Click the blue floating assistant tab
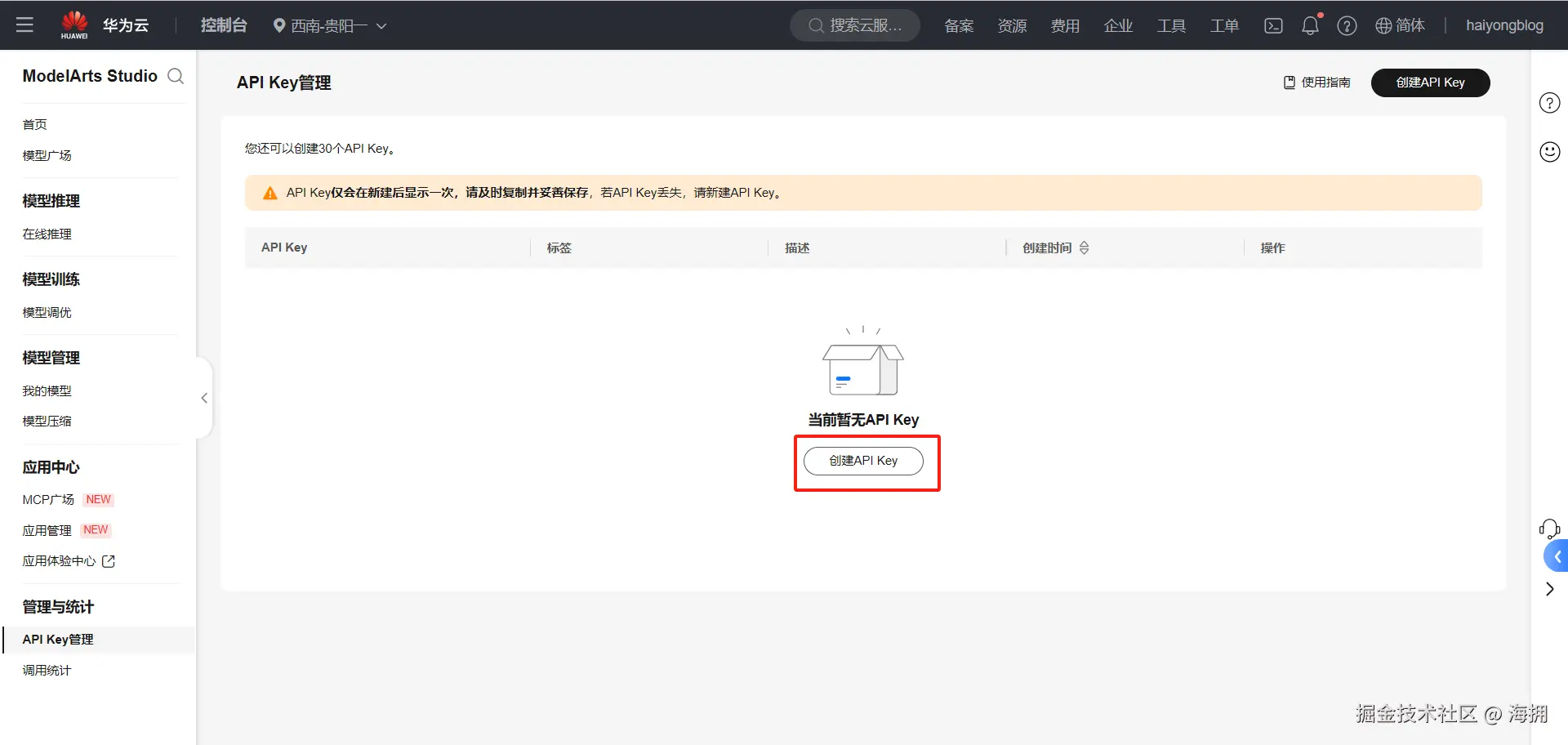1568x745 pixels. pos(1556,556)
